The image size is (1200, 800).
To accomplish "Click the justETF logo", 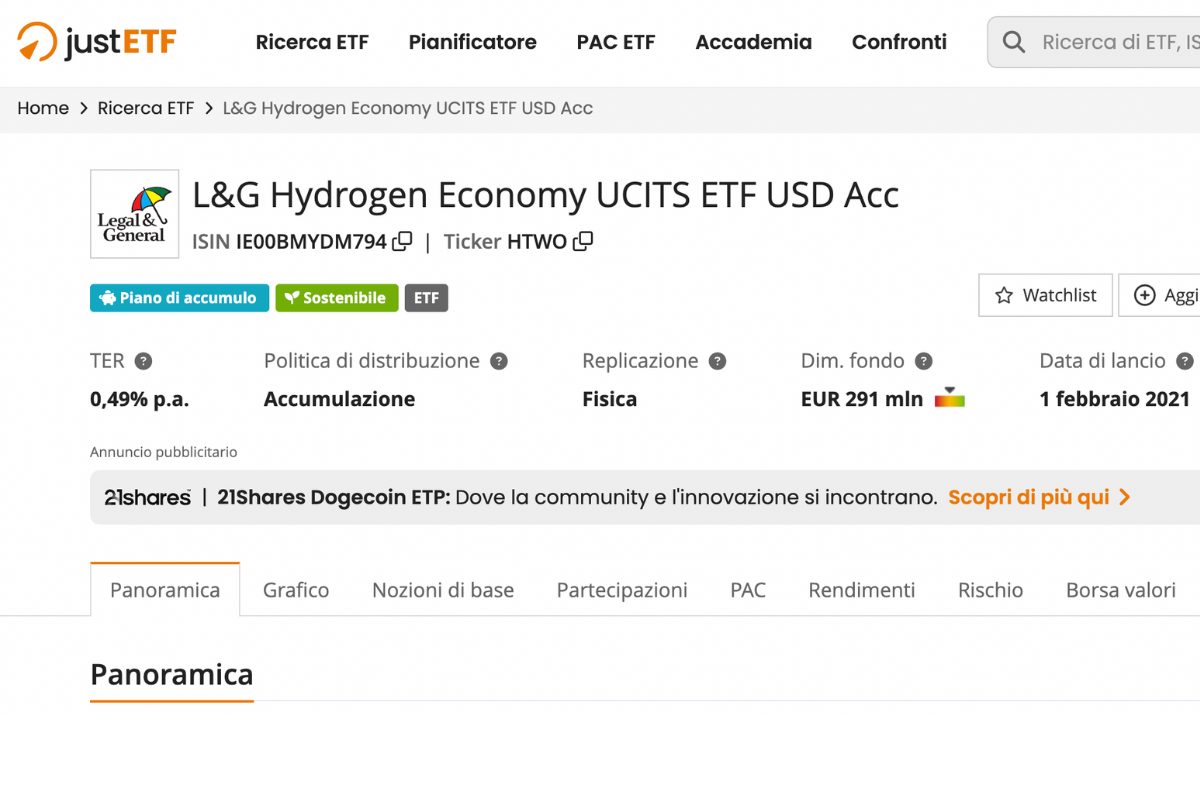I will click(x=95, y=42).
